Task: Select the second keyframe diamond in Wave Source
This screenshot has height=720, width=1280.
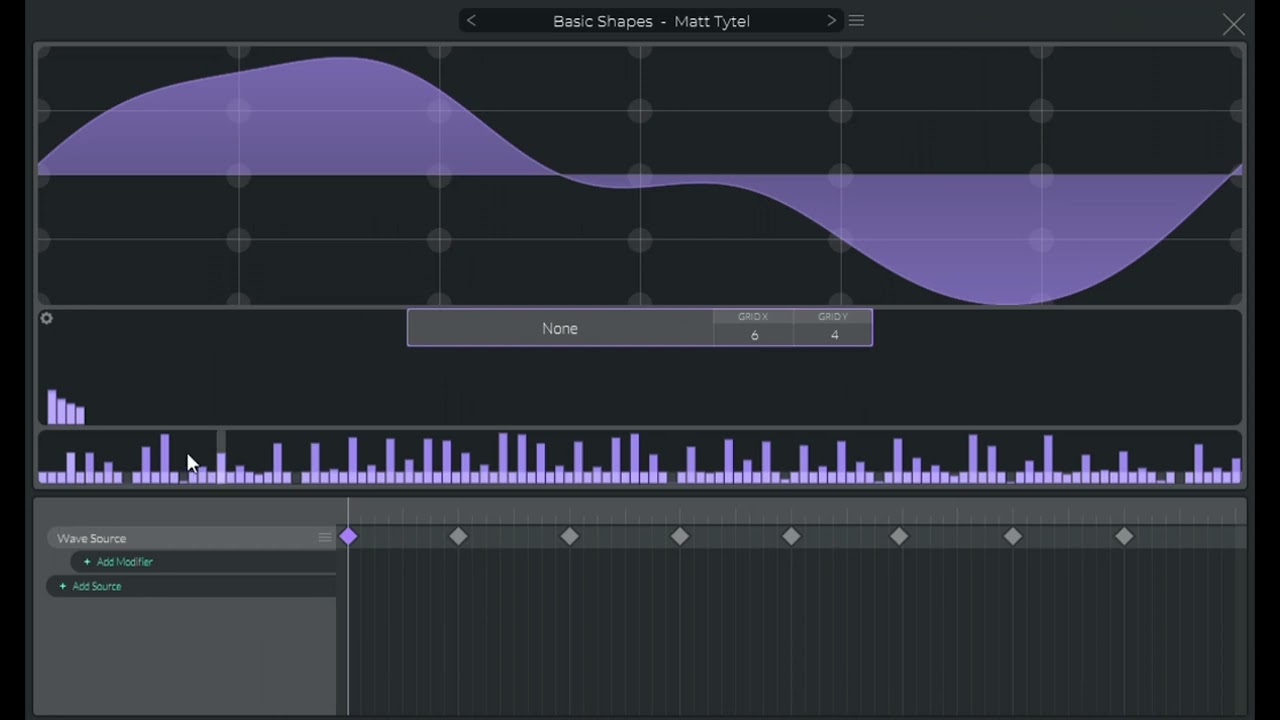Action: pyautogui.click(x=458, y=537)
